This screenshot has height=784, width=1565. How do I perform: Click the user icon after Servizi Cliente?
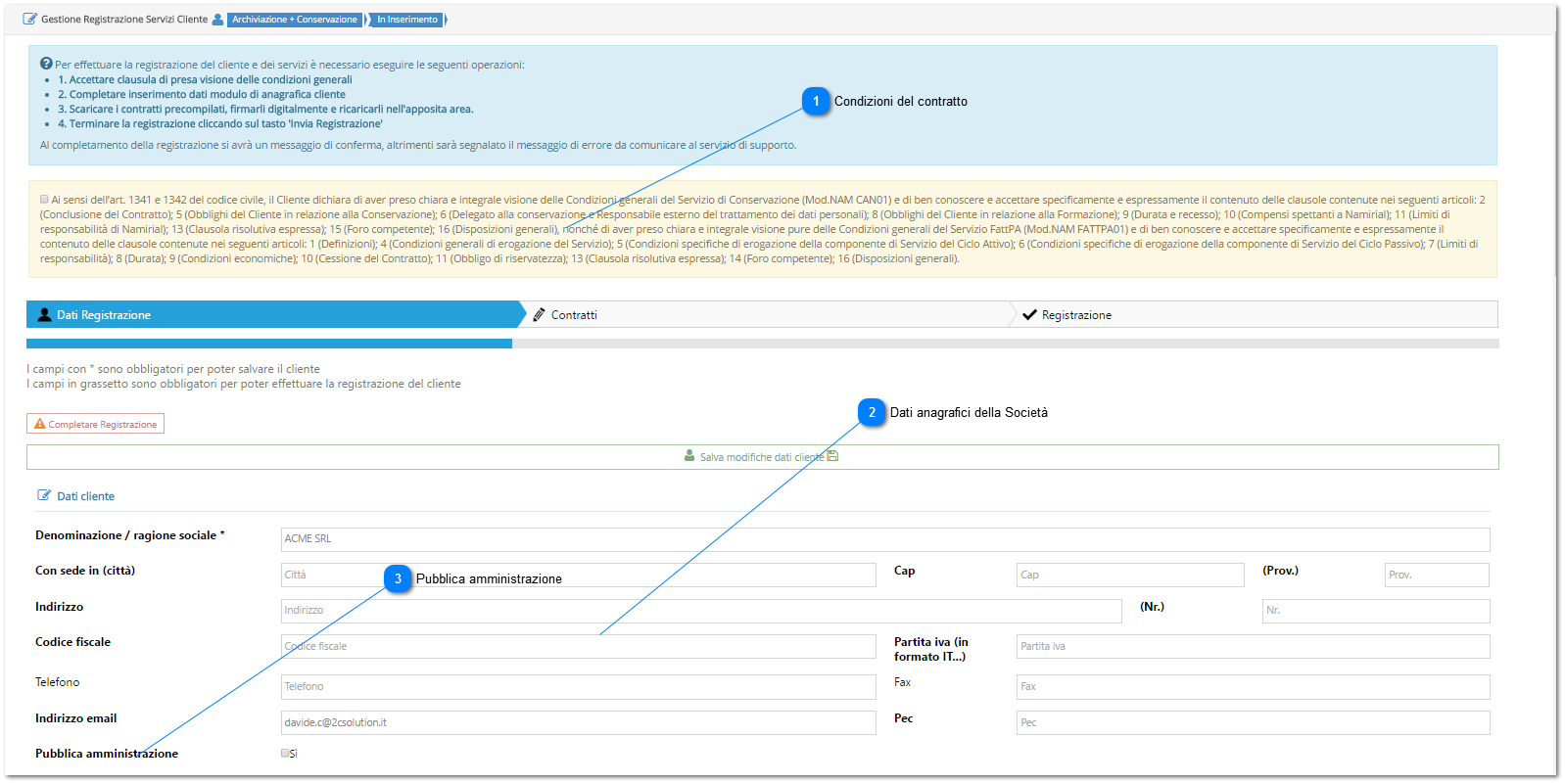pos(217,19)
